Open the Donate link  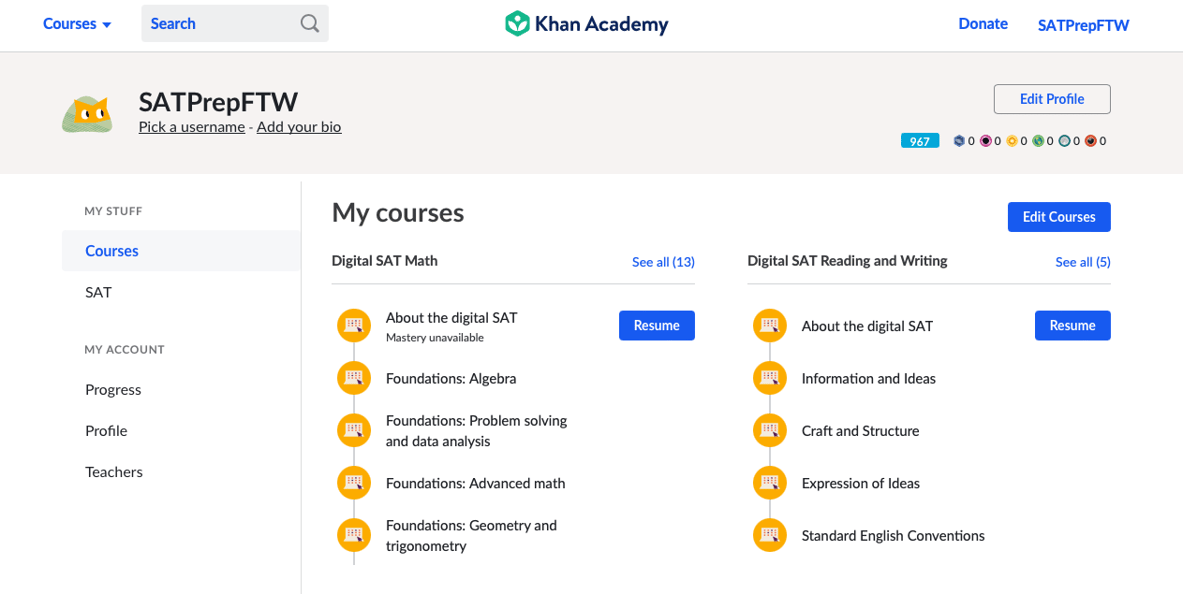tap(983, 23)
